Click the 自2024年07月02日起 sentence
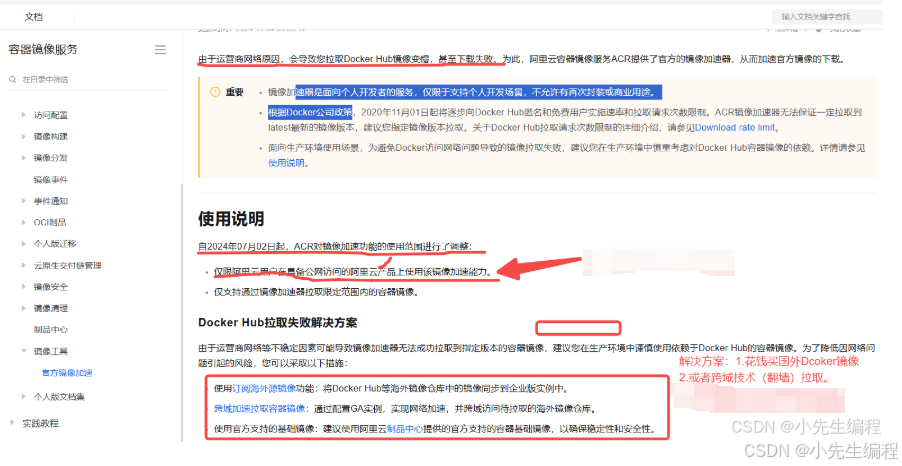902x466 pixels. (x=335, y=246)
